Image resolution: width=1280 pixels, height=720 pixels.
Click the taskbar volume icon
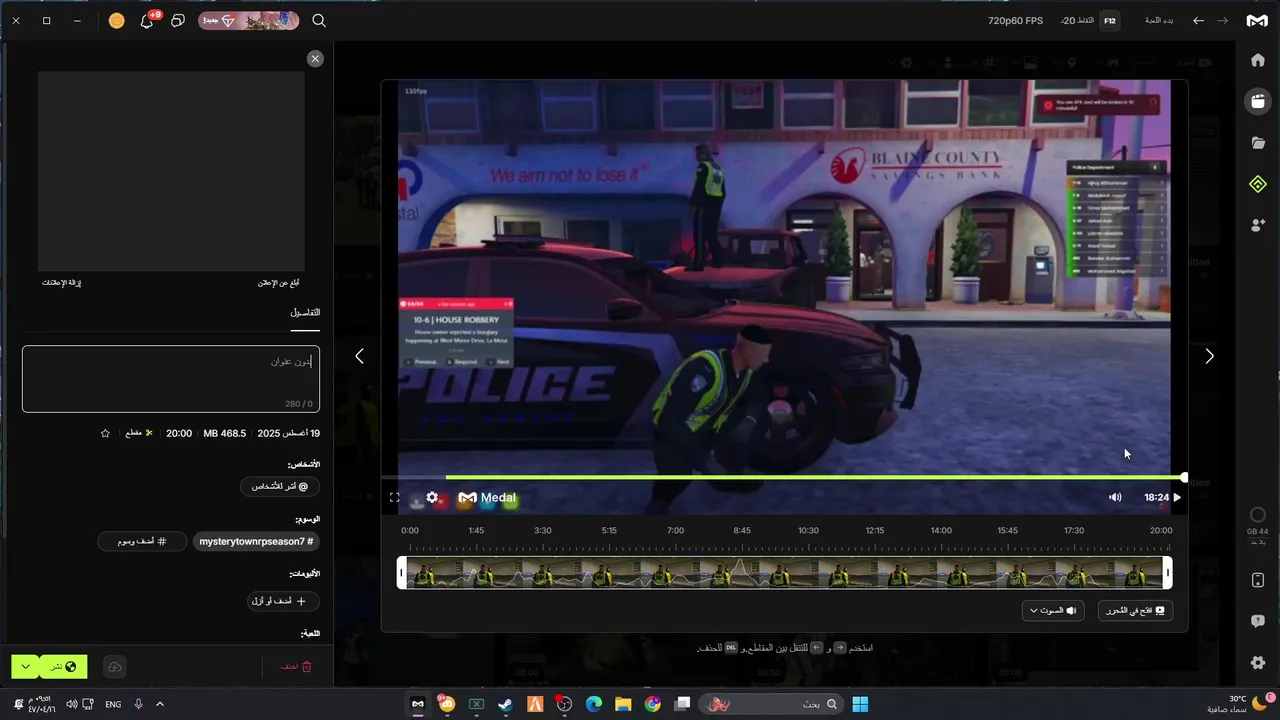(71, 704)
